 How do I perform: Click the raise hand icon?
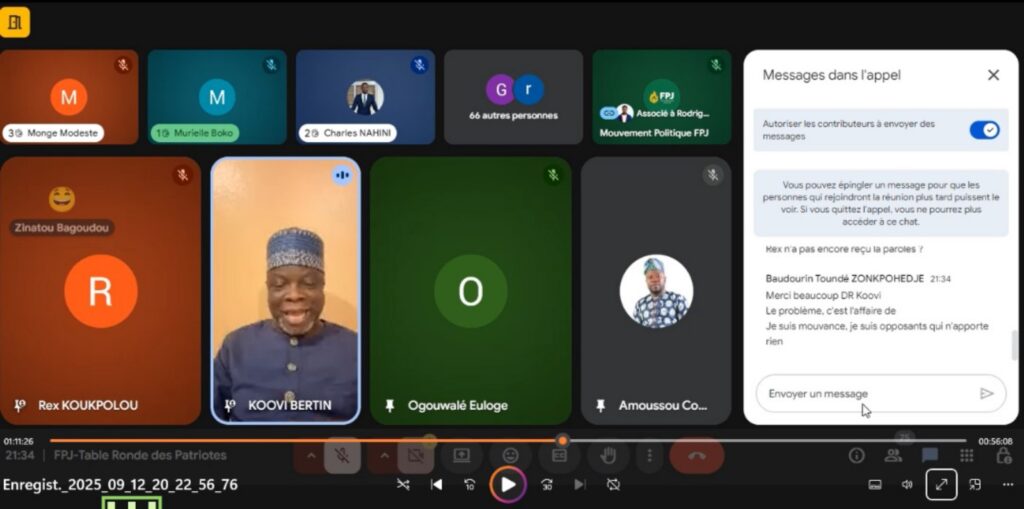(608, 456)
